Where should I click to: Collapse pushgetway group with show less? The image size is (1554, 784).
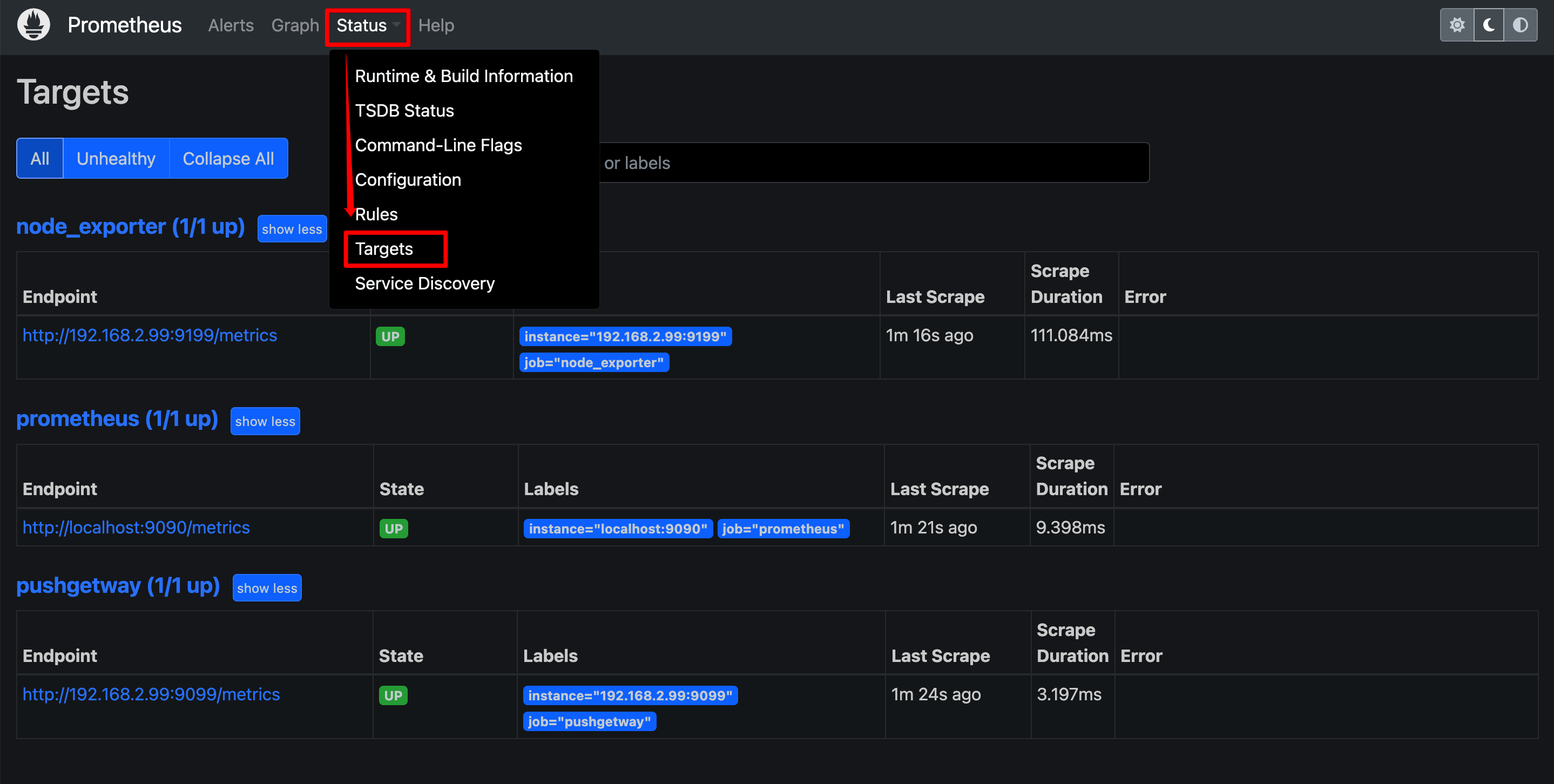point(267,588)
